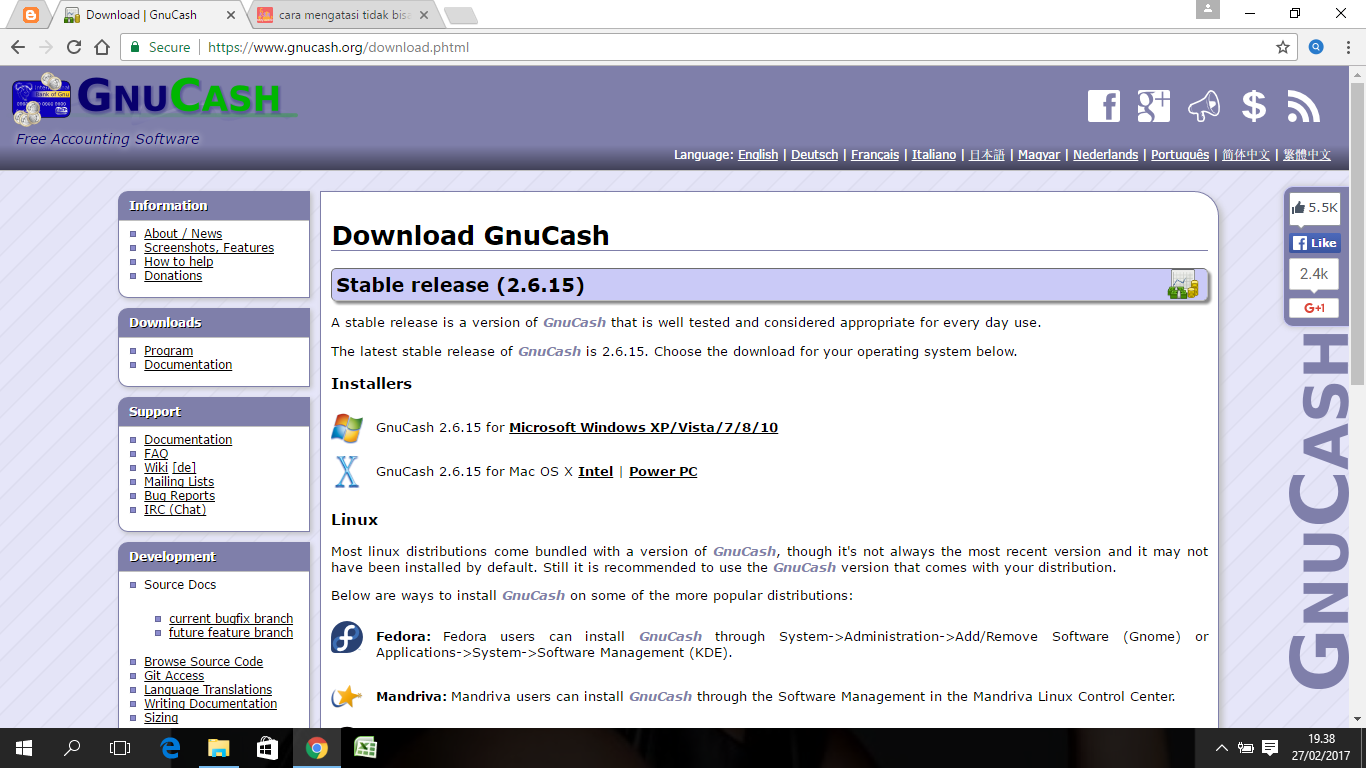The image size is (1366, 768).
Task: Select the megaphone announcement icon
Action: [1204, 105]
